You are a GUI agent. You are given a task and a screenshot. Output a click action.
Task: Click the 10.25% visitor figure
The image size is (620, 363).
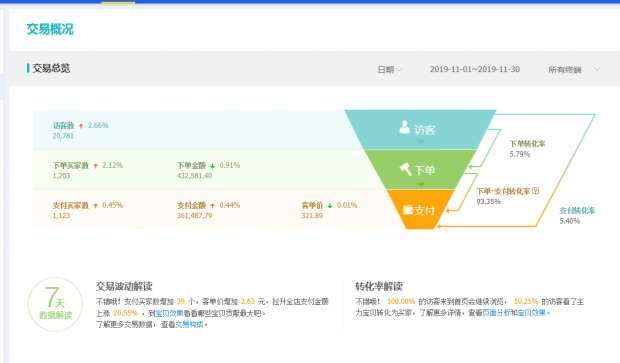pos(526,302)
